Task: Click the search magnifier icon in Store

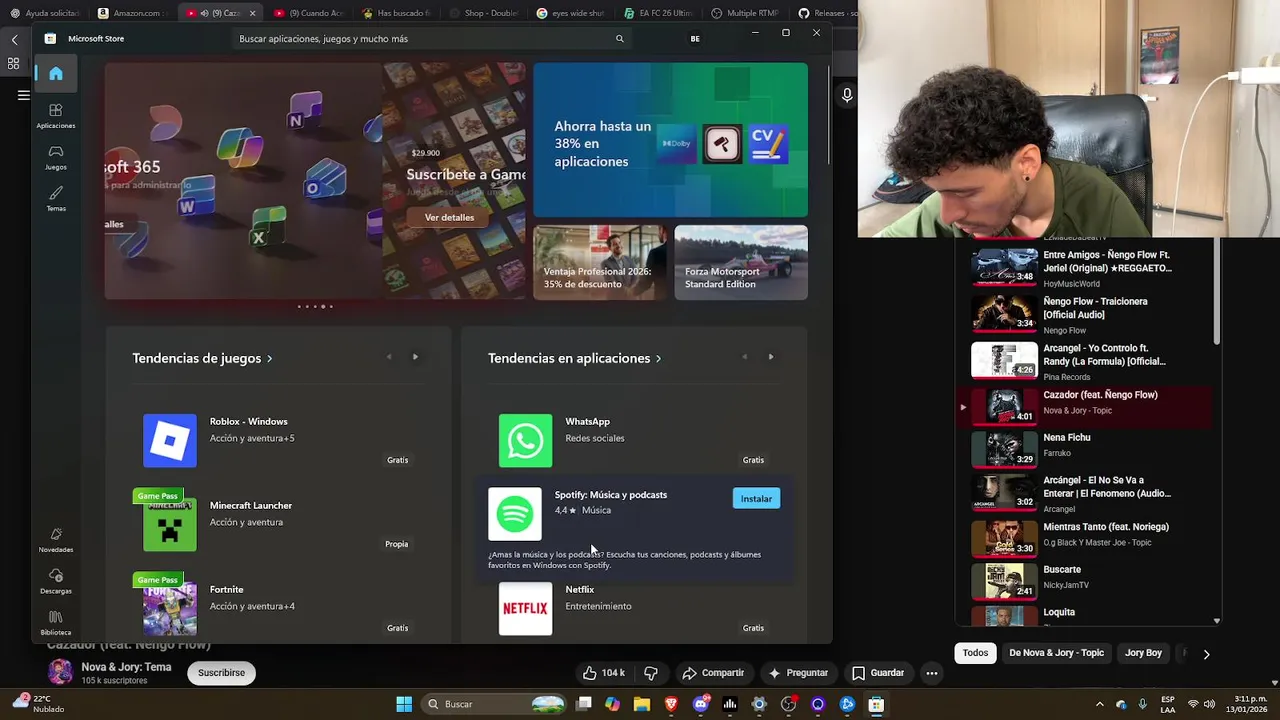Action: point(619,39)
